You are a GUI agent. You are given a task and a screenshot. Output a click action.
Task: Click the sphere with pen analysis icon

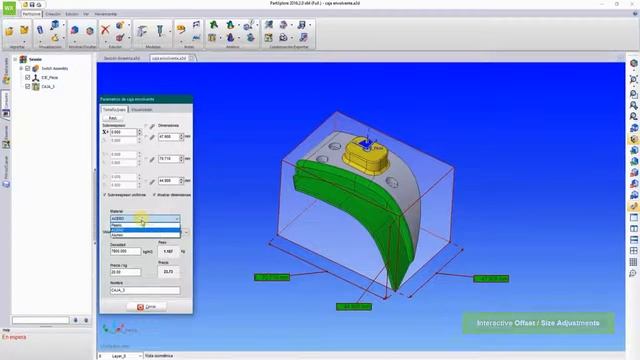click(249, 25)
